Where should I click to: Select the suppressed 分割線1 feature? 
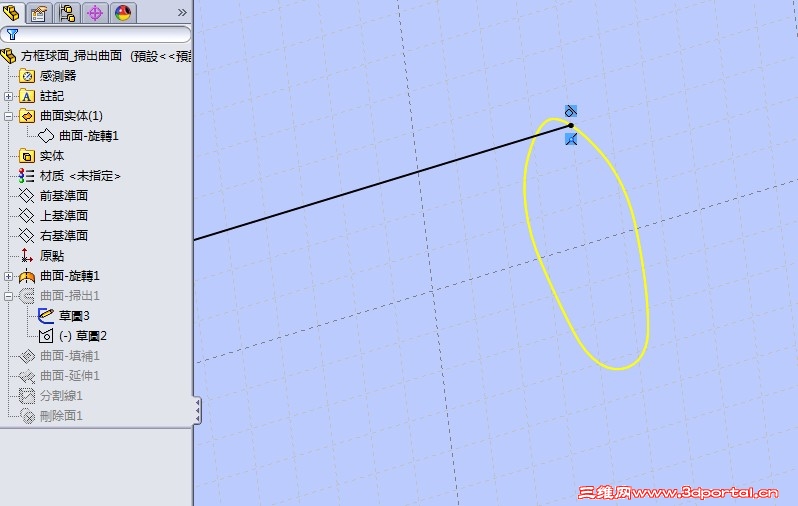tap(61, 396)
